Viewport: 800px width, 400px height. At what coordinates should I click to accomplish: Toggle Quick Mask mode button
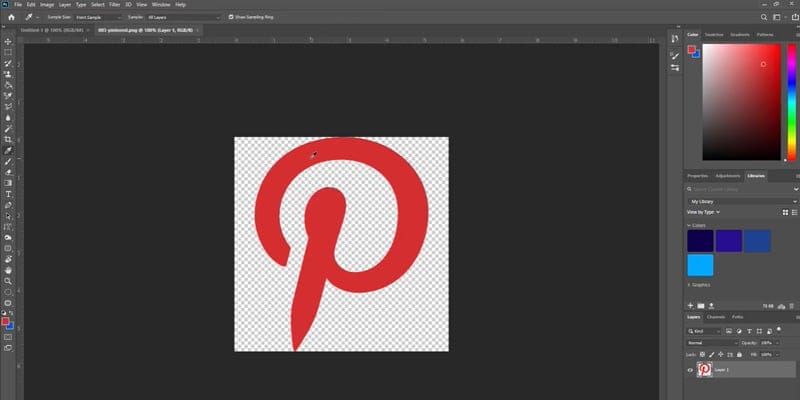click(8, 337)
